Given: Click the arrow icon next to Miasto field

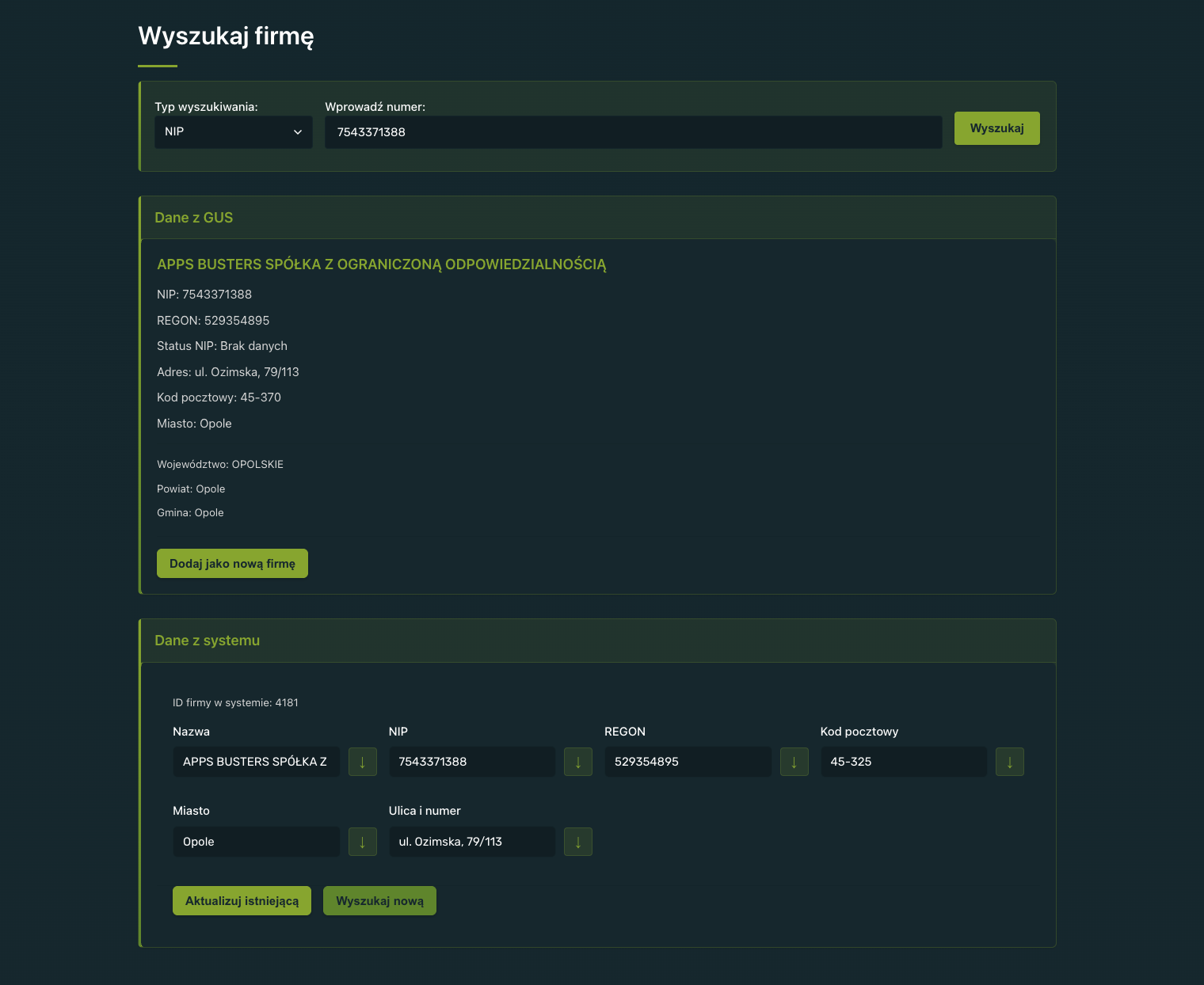Looking at the screenshot, I should click(362, 842).
